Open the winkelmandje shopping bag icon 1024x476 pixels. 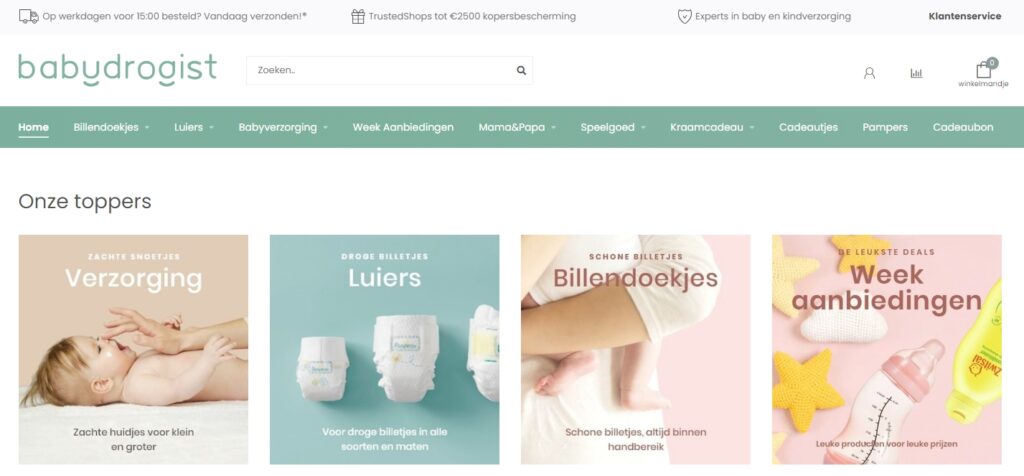984,70
